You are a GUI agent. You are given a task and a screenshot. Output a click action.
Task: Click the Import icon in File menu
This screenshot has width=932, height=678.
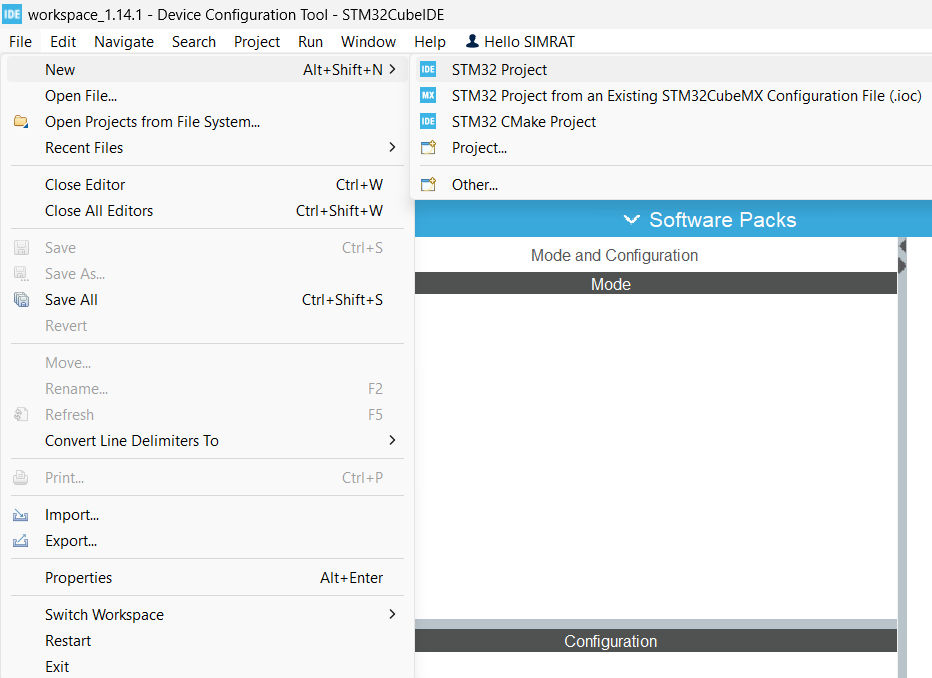[x=21, y=515]
